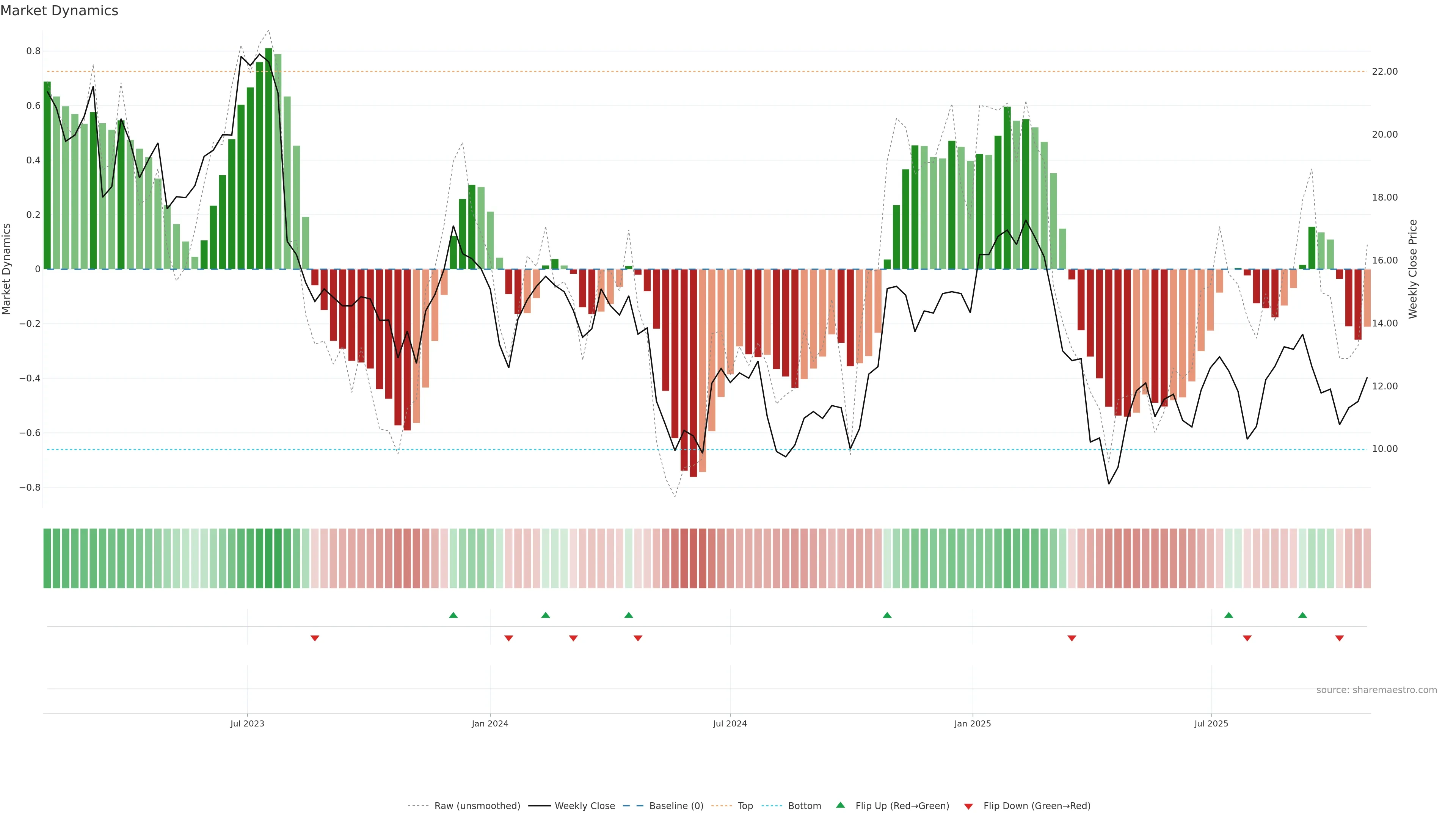The image size is (1456, 819).
Task: Click the green Flip Up legend triangle
Action: tap(840, 805)
